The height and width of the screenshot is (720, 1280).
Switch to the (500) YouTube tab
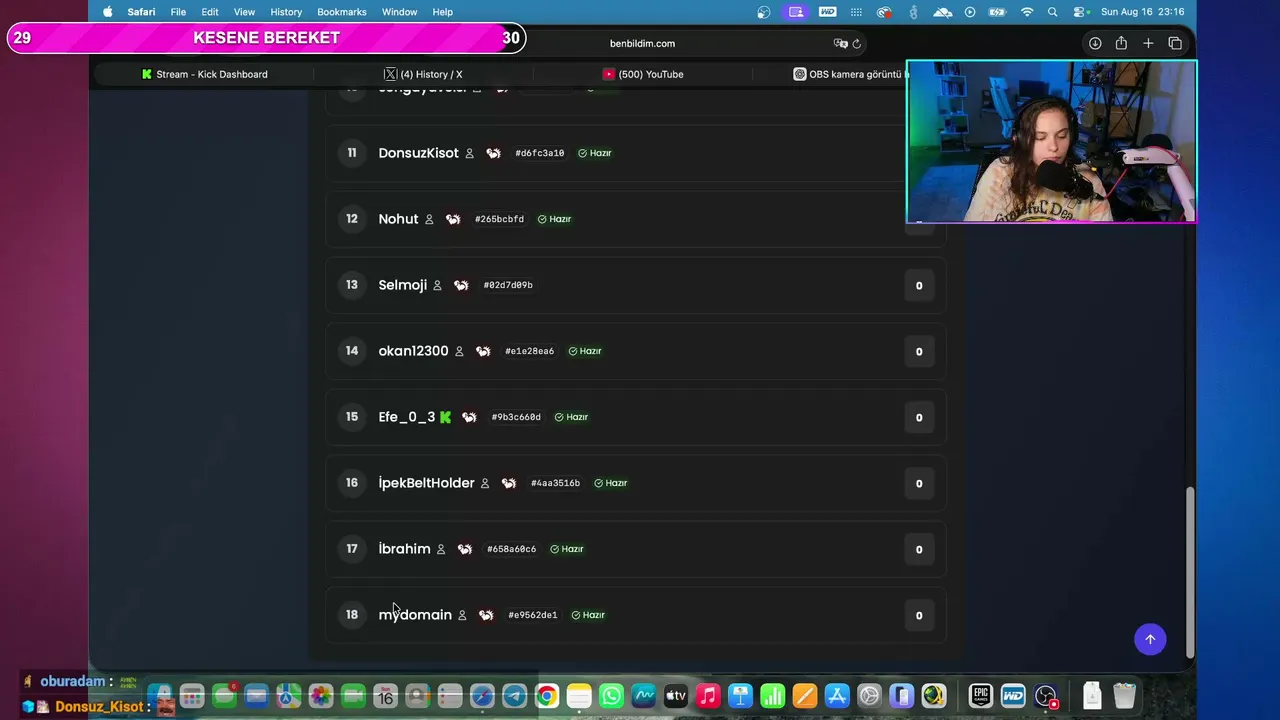point(643,74)
